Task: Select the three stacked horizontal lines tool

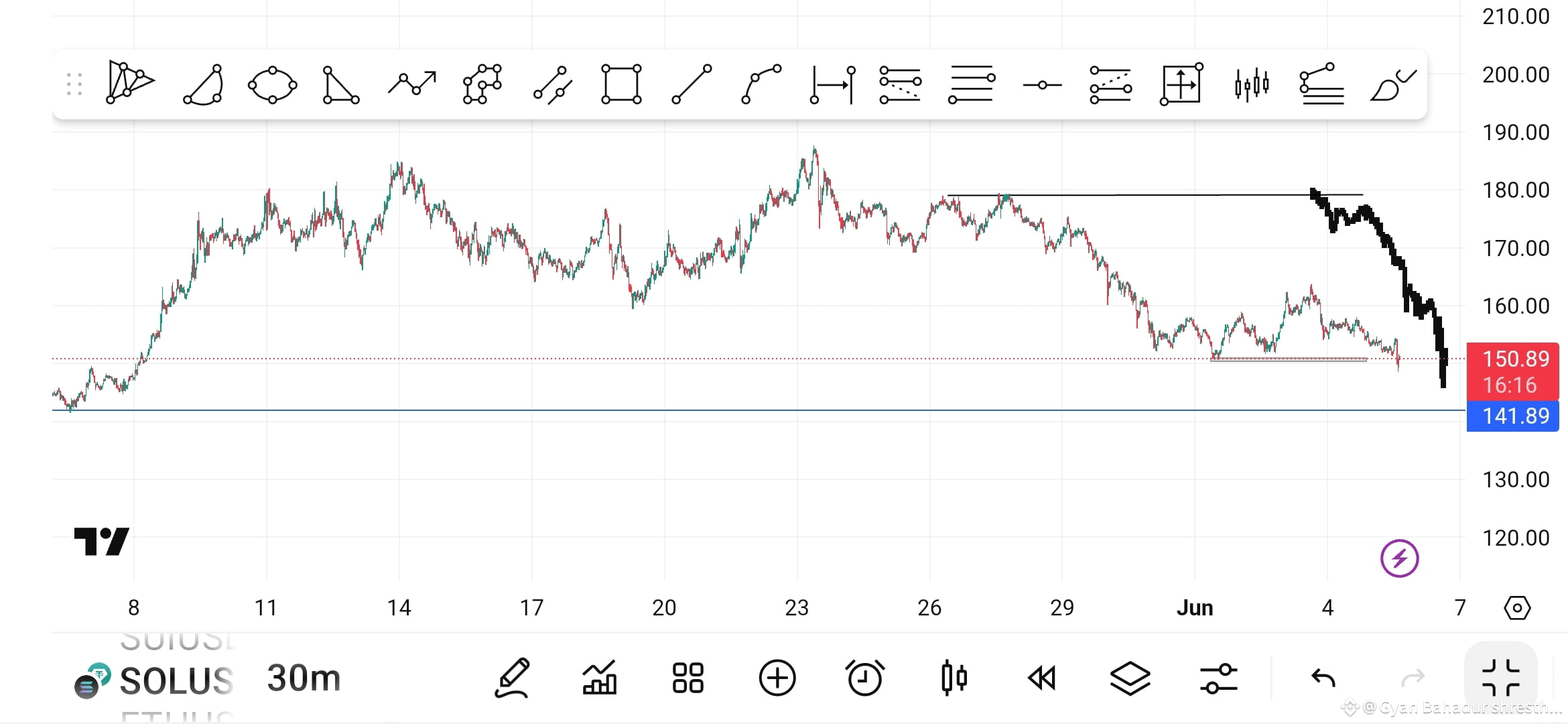Action: pos(972,84)
